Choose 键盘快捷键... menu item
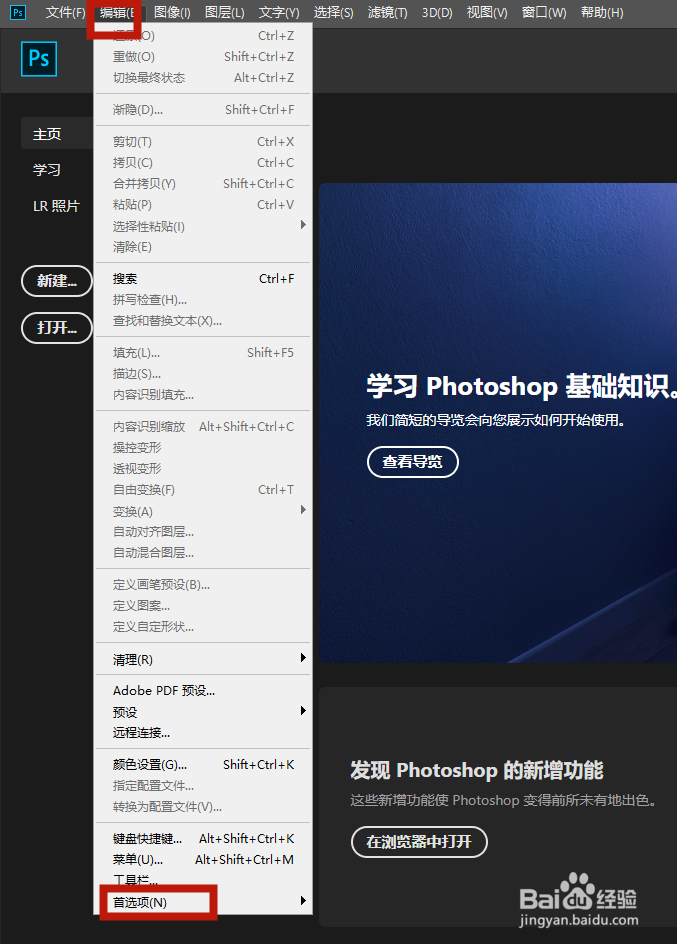Screen dimensions: 677x944 click(x=203, y=839)
